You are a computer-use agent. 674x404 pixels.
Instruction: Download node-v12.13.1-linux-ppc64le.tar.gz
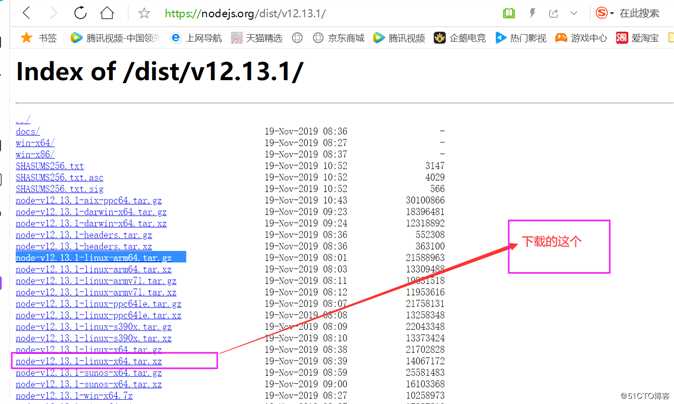(x=98, y=304)
